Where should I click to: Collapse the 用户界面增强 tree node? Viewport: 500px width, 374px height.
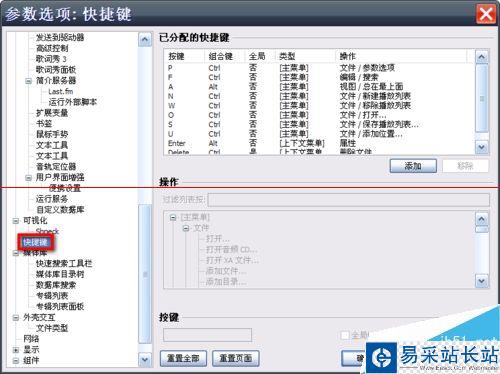(29, 178)
